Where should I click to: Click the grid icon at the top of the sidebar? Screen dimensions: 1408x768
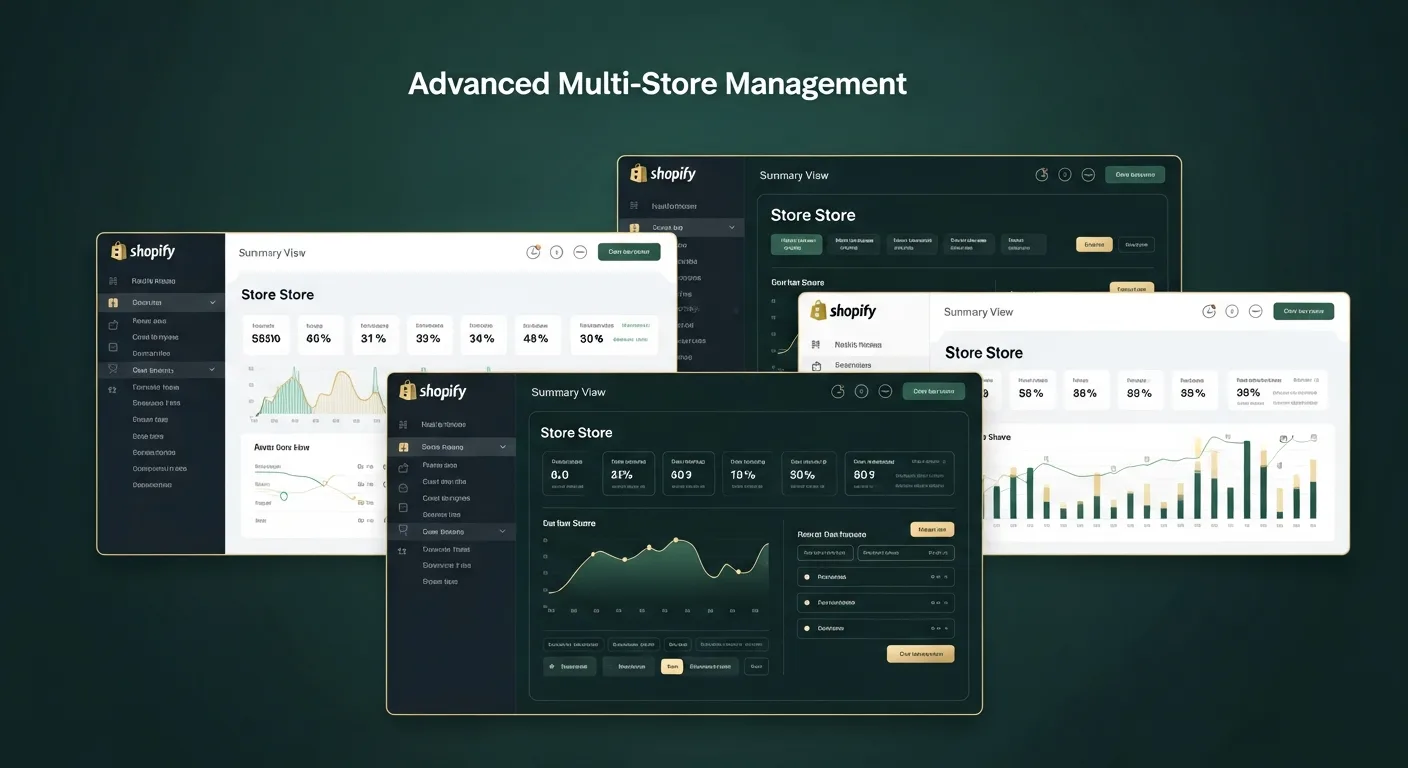click(403, 424)
